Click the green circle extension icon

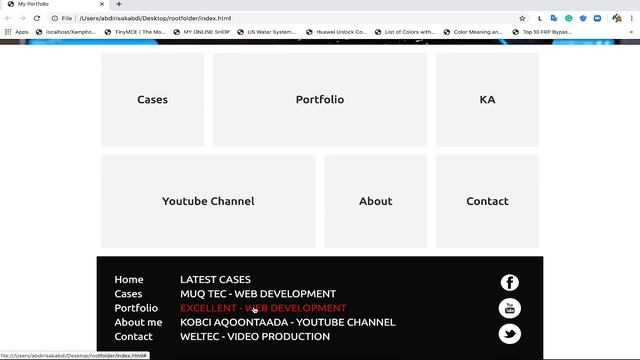pos(569,18)
